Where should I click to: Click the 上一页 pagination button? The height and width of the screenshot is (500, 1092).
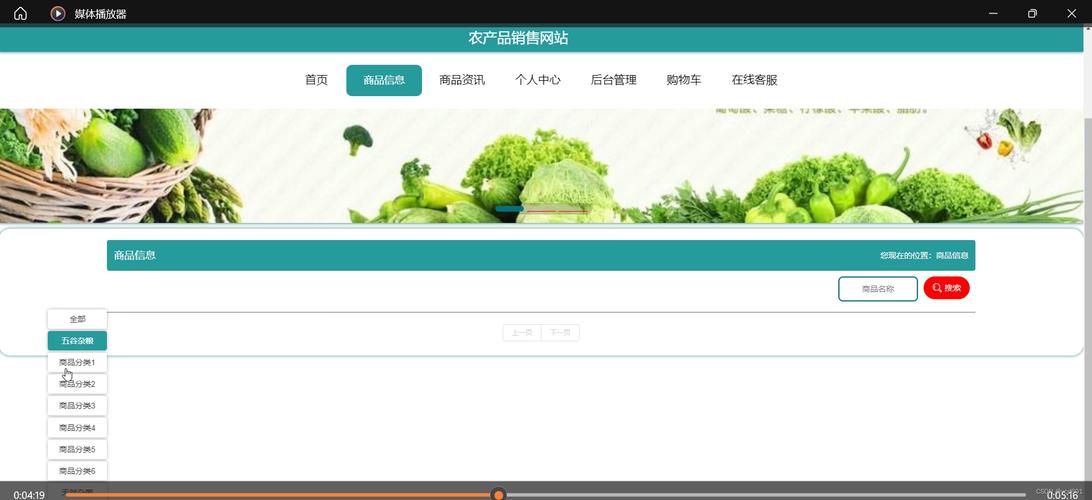click(522, 333)
